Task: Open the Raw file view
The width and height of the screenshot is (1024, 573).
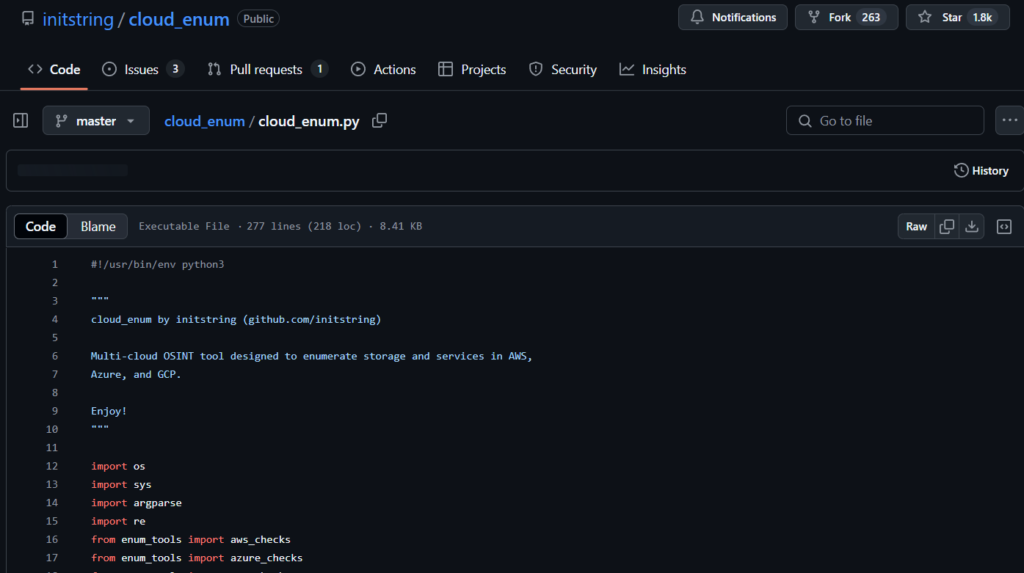Action: 916,226
